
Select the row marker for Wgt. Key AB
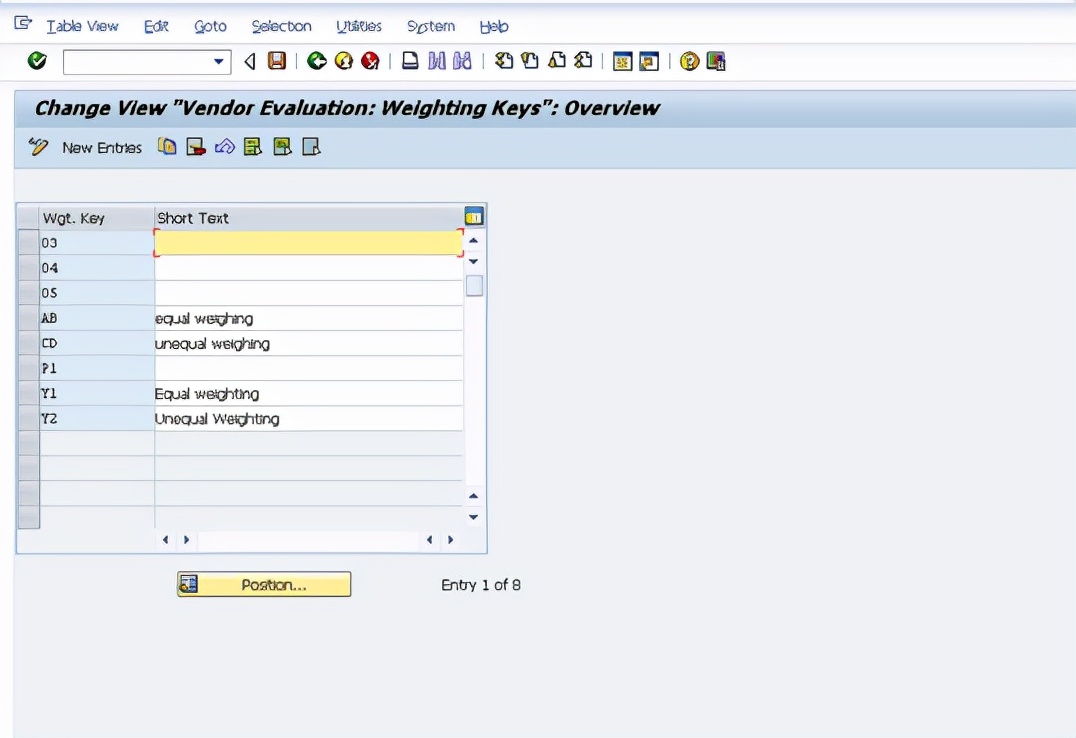[x=28, y=318]
